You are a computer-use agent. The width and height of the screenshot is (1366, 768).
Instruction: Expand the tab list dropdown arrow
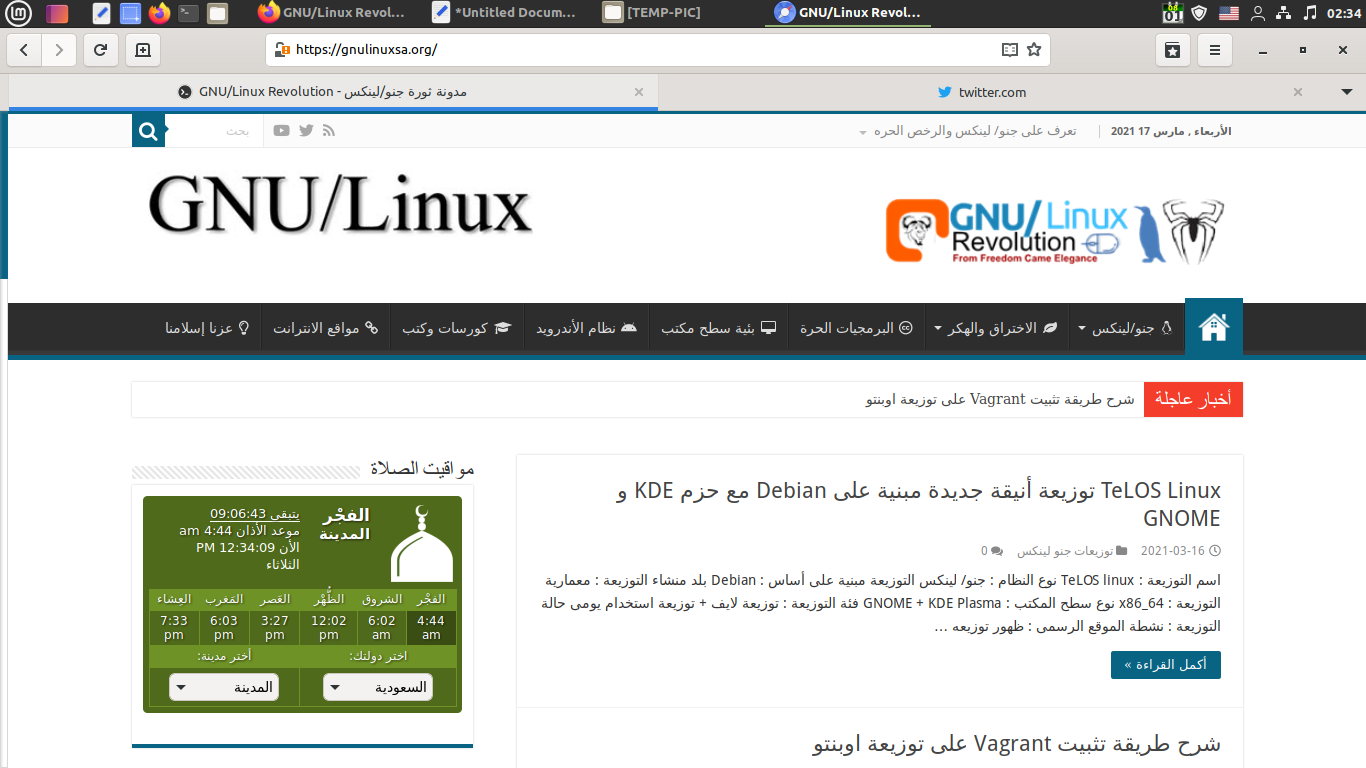pyautogui.click(x=1346, y=92)
